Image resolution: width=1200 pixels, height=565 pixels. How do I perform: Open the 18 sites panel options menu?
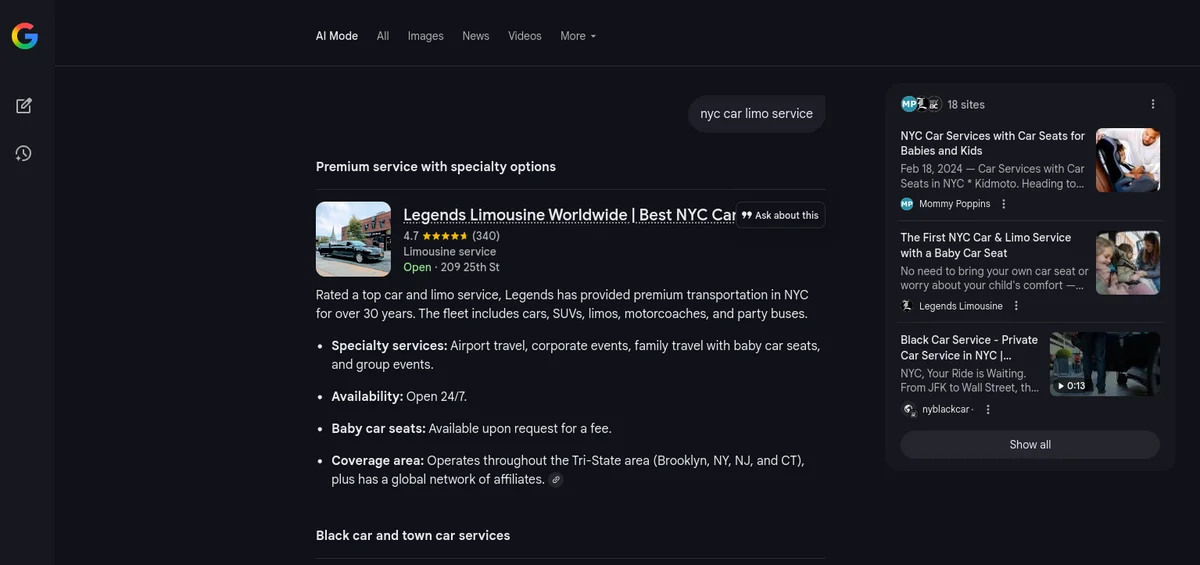(1152, 104)
